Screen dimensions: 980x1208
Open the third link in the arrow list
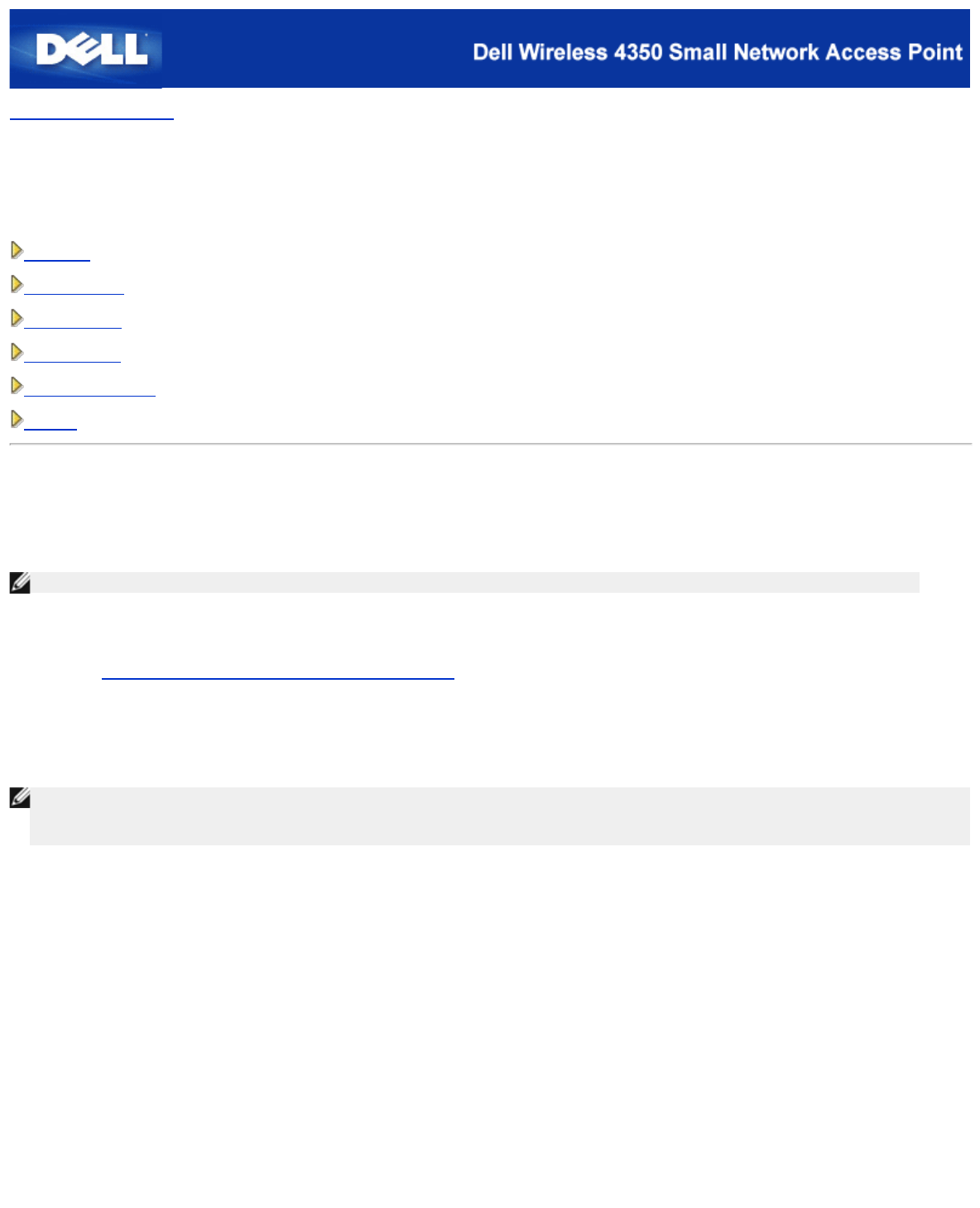tap(73, 325)
